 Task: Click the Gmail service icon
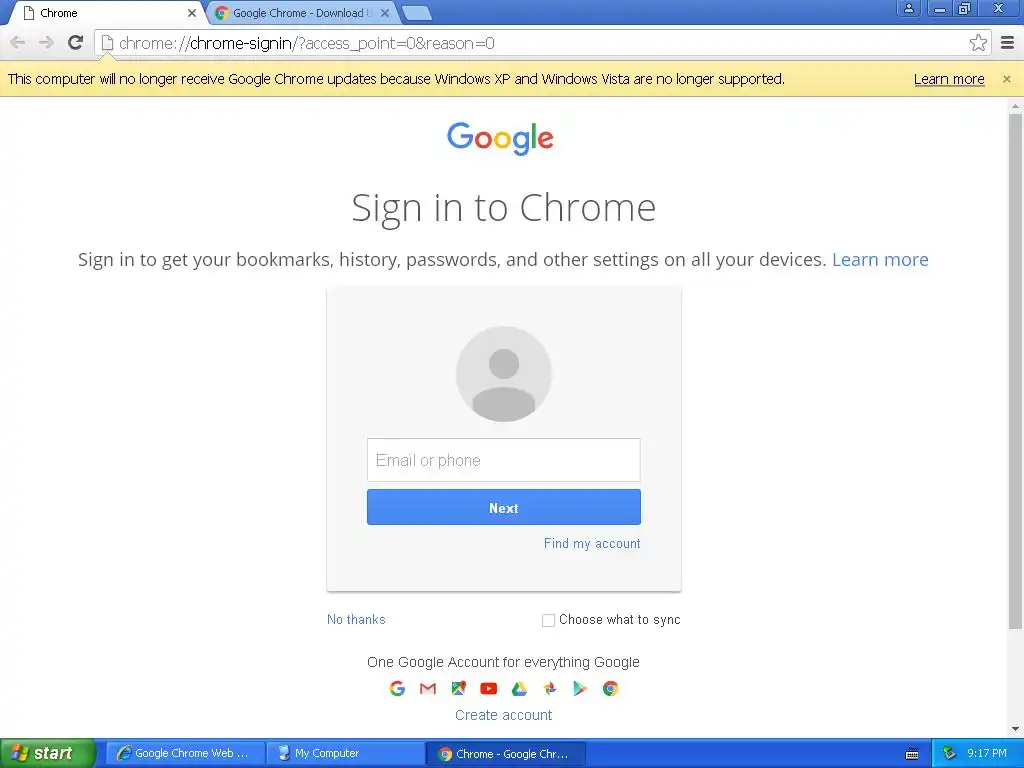[x=428, y=688]
